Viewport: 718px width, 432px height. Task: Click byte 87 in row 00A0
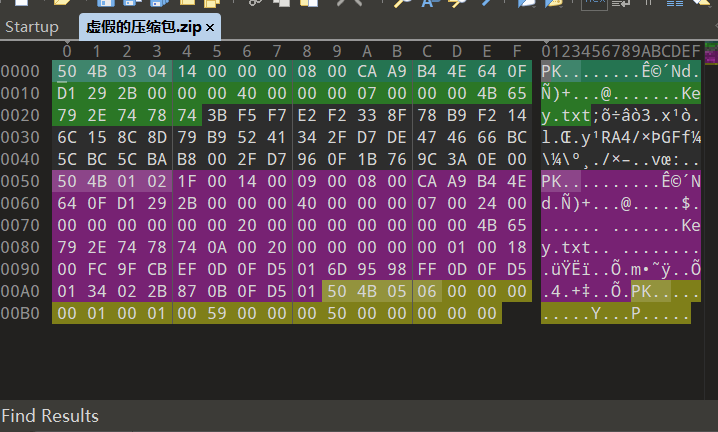click(x=187, y=291)
